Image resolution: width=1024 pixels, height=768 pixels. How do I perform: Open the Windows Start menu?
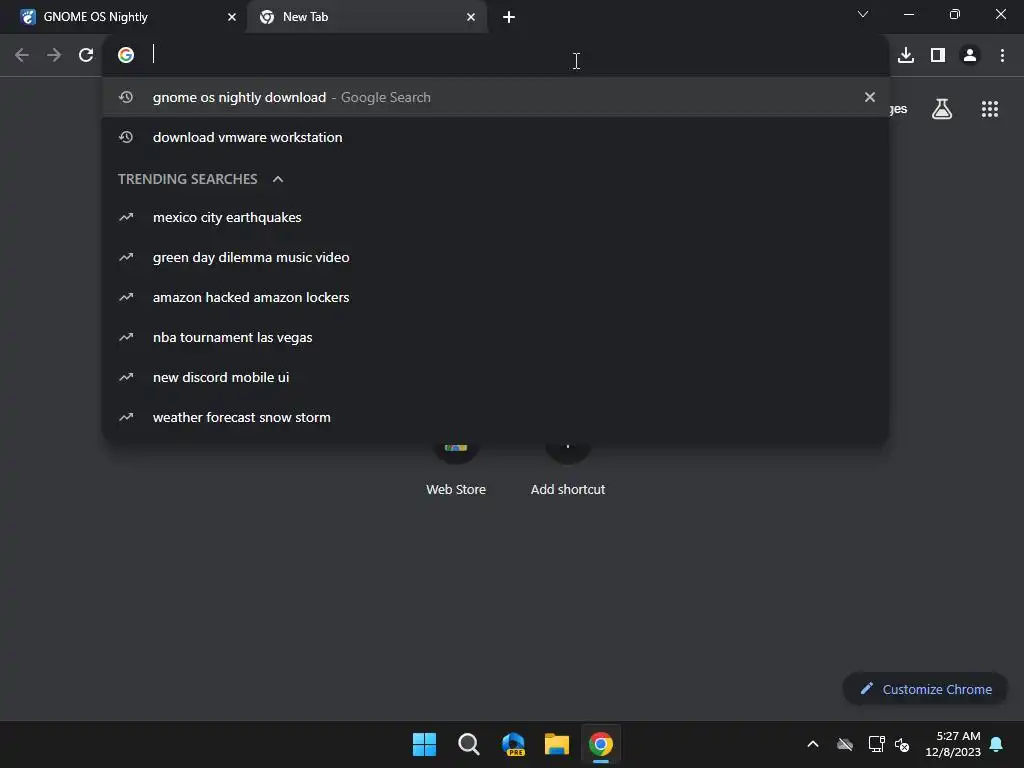(x=424, y=744)
